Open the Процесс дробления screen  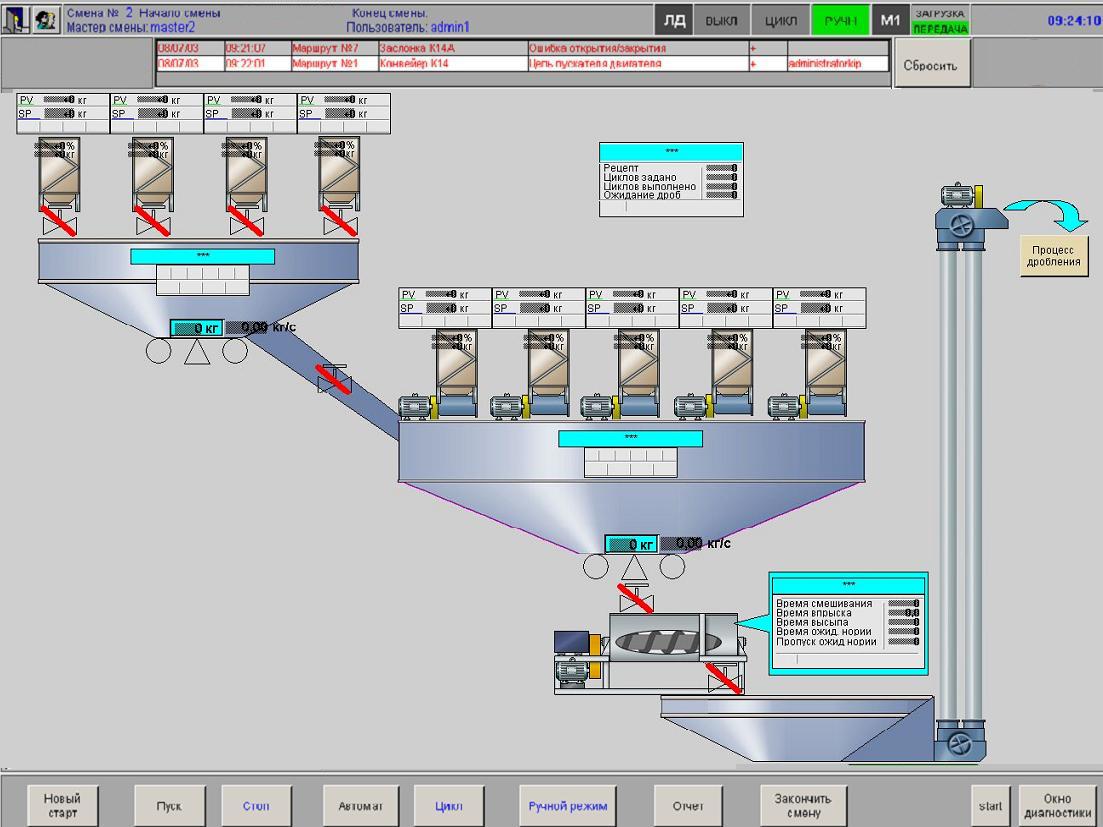click(x=1054, y=256)
